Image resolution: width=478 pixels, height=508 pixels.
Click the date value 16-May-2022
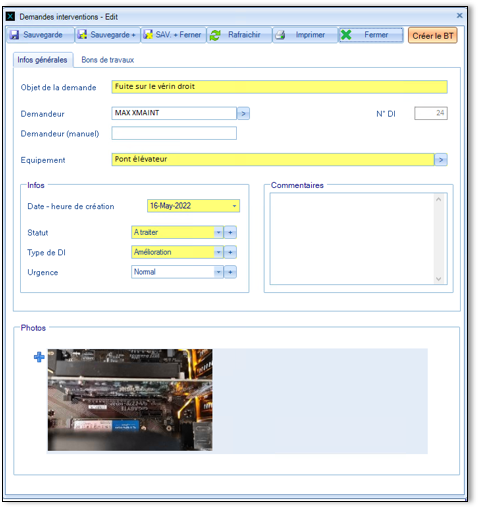(170, 206)
